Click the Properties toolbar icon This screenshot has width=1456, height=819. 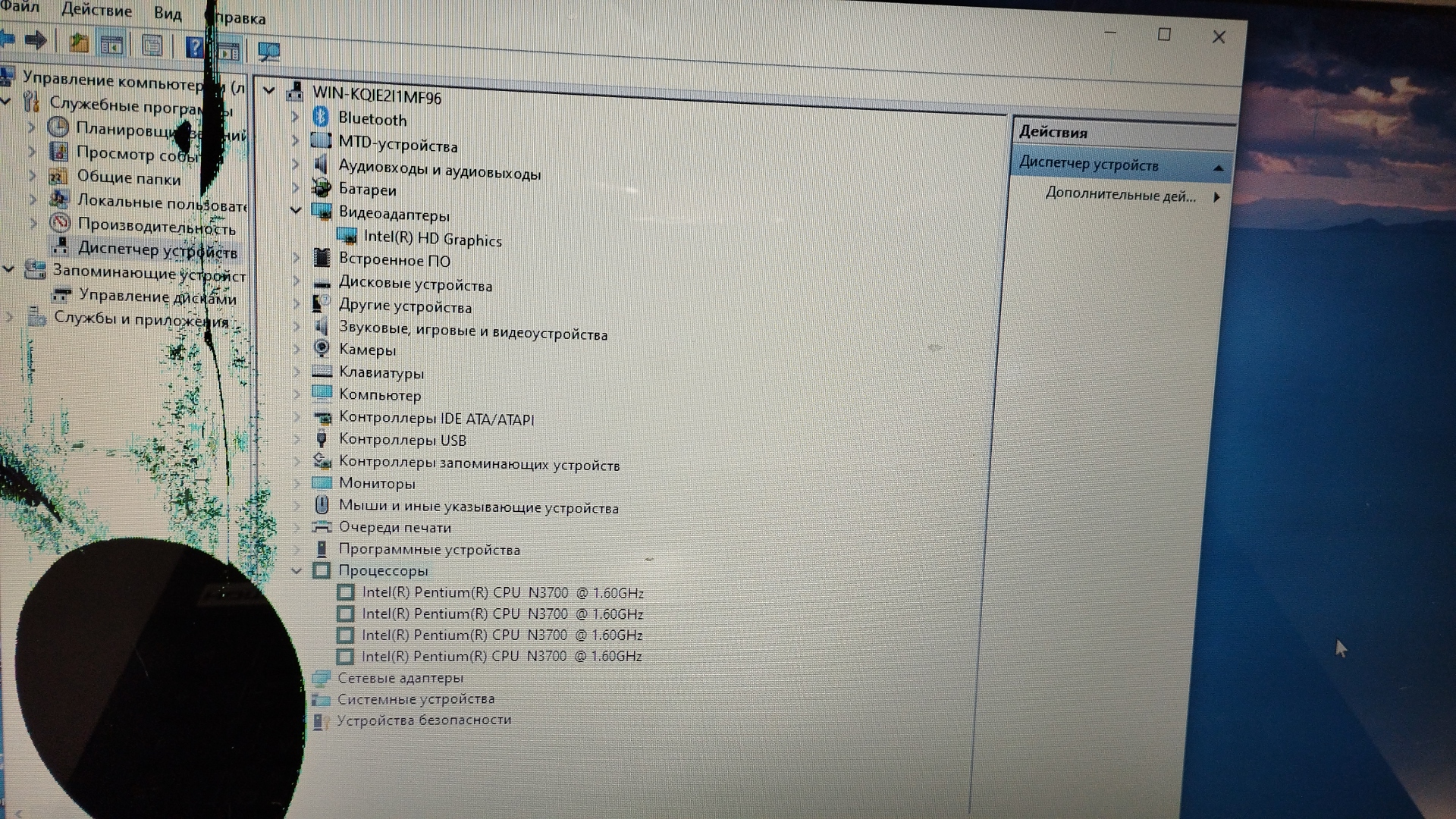[152, 46]
